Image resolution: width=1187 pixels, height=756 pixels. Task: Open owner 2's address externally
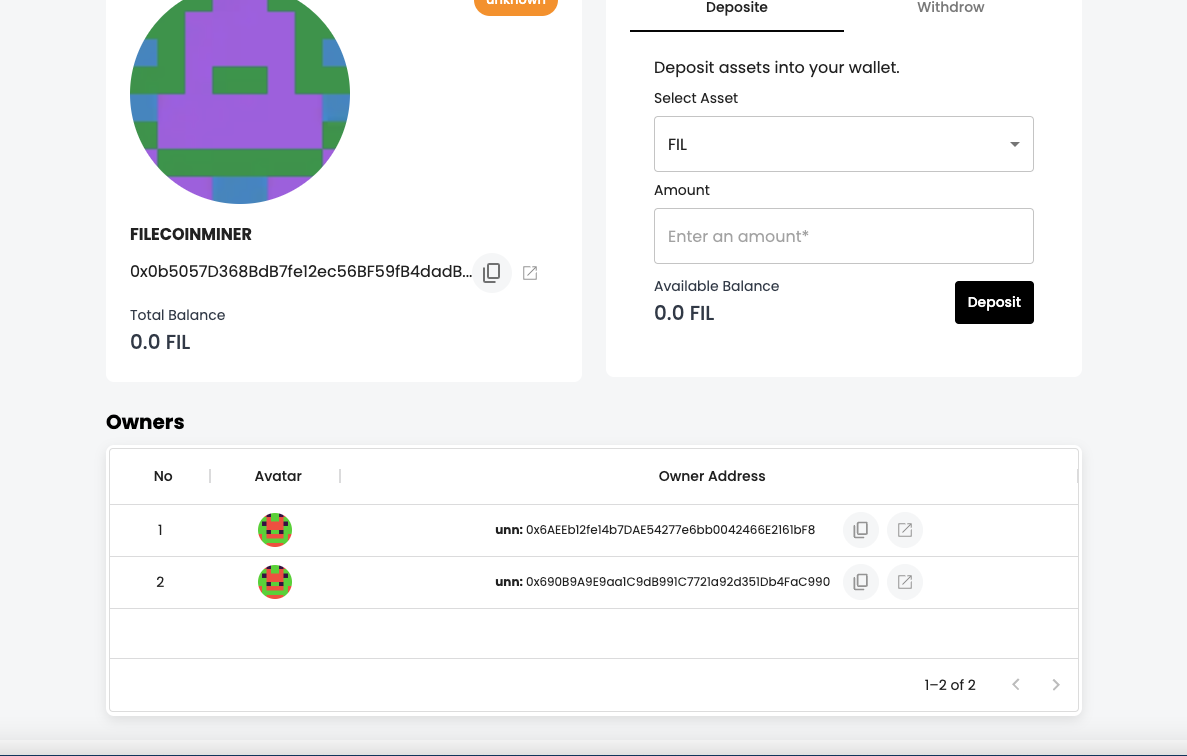coord(905,581)
